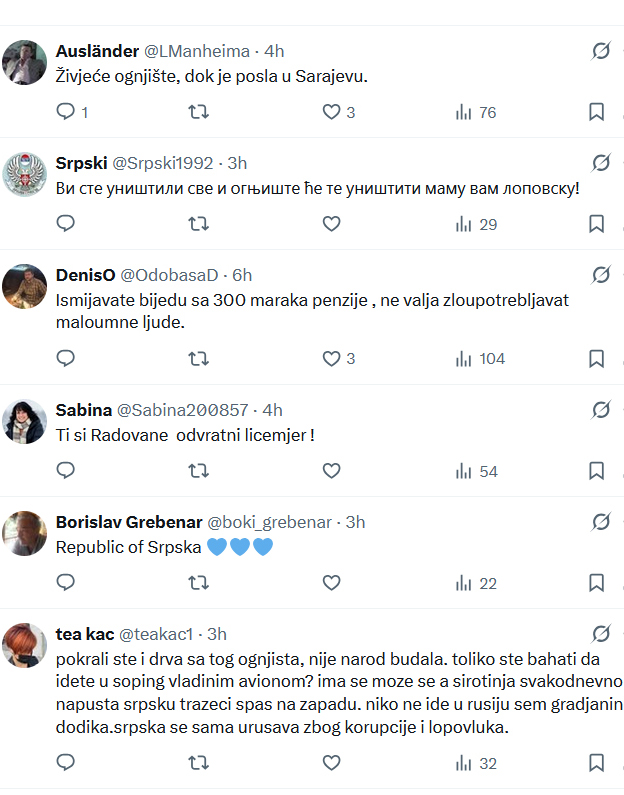Like DenisO's tweet about penzije
The height and width of the screenshot is (795, 624).
point(332,358)
